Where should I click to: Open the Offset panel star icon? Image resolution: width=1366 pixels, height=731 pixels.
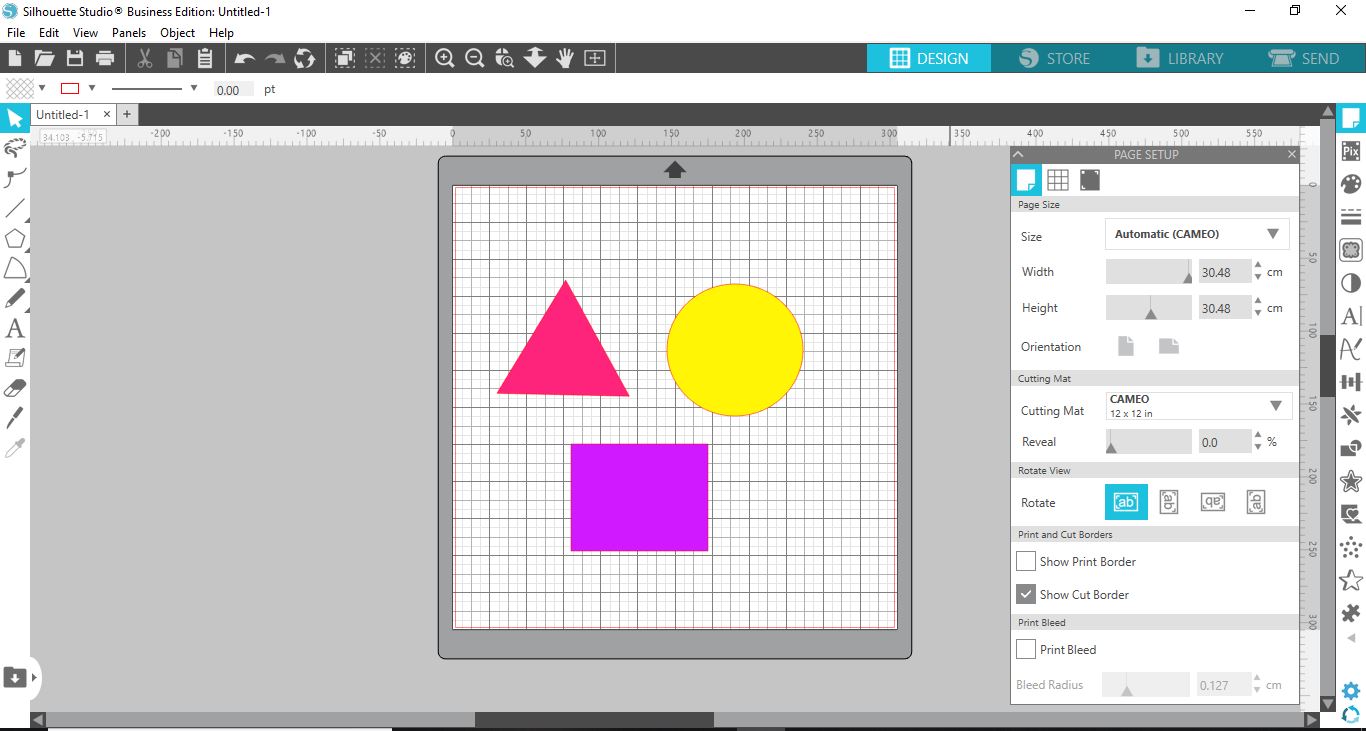pyautogui.click(x=1350, y=480)
